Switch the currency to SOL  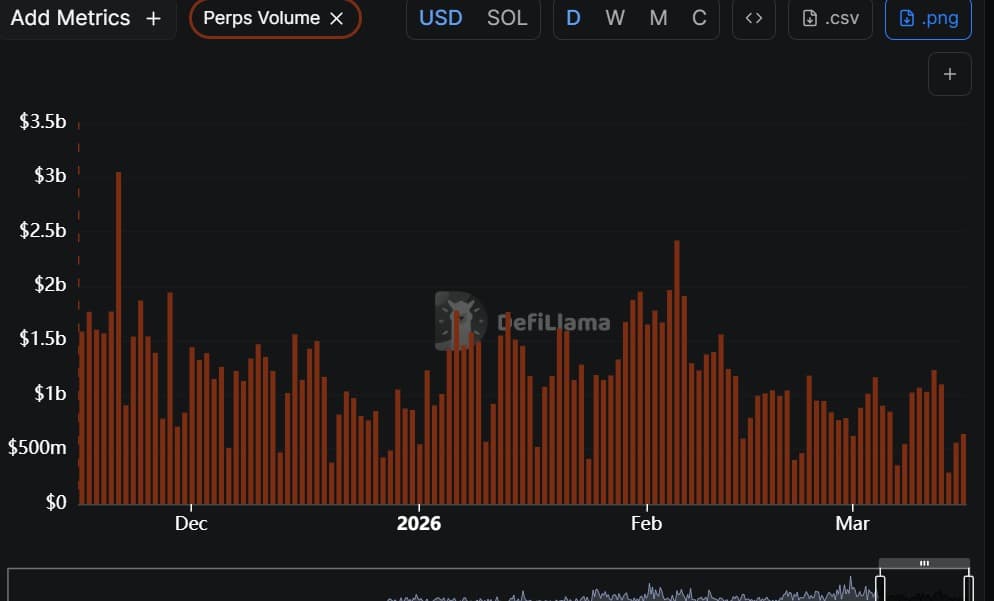coord(507,17)
